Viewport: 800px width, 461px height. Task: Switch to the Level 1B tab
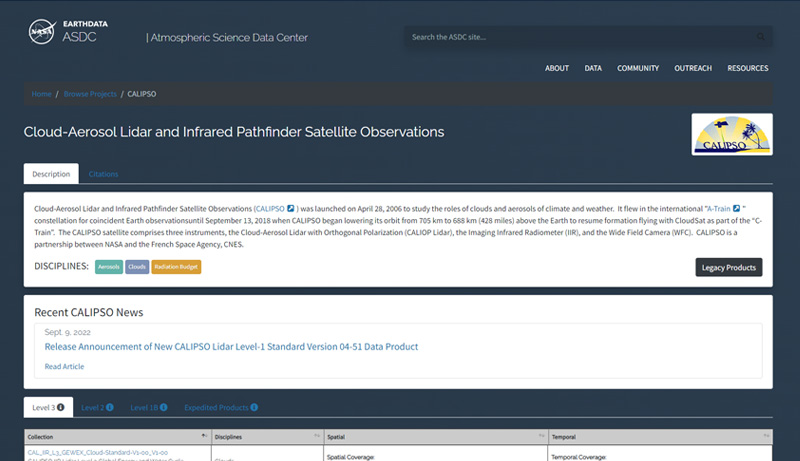pyautogui.click(x=148, y=407)
